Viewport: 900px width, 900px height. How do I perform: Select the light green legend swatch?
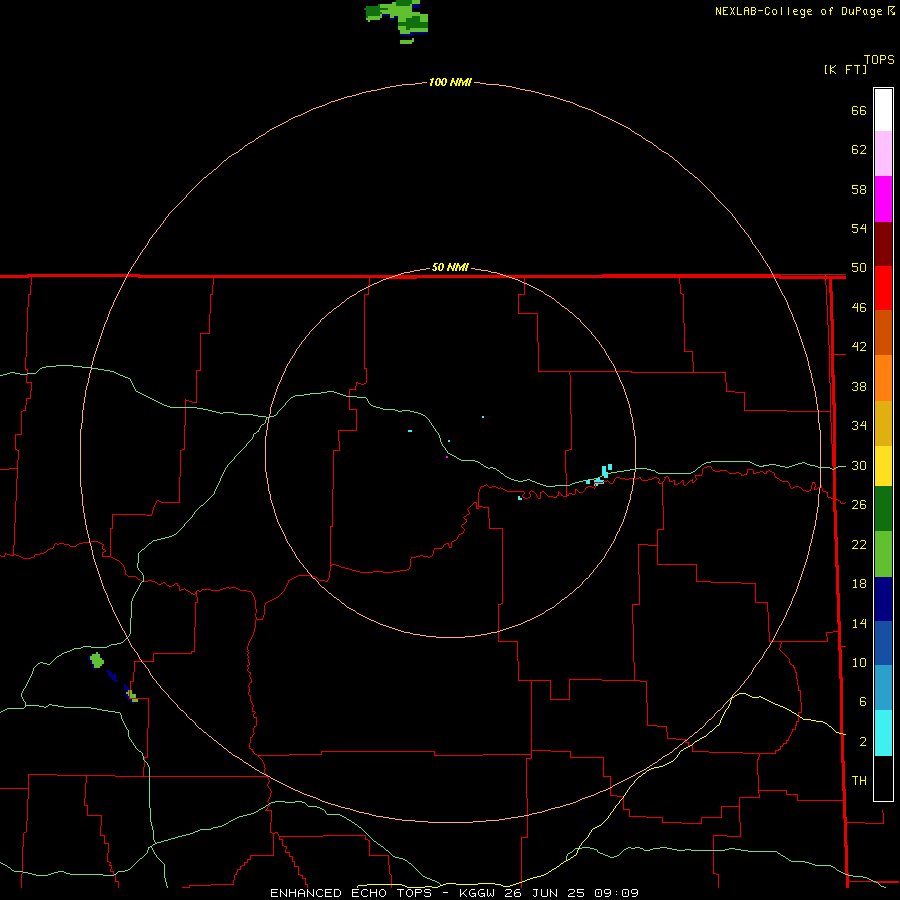coord(883,554)
